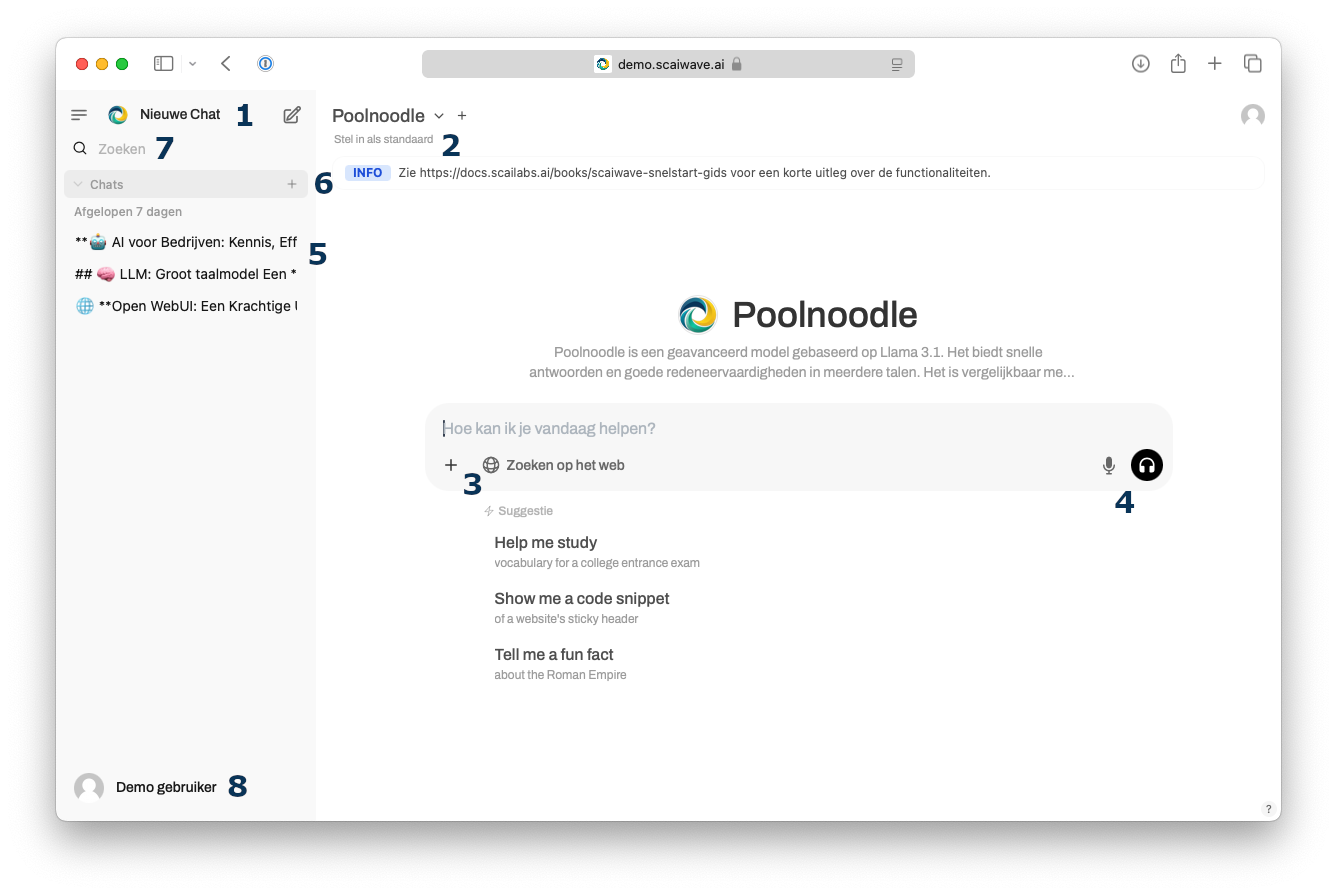Add another model with the plus next to Poolnoodle
Image resolution: width=1338 pixels, height=894 pixels.
462,116
